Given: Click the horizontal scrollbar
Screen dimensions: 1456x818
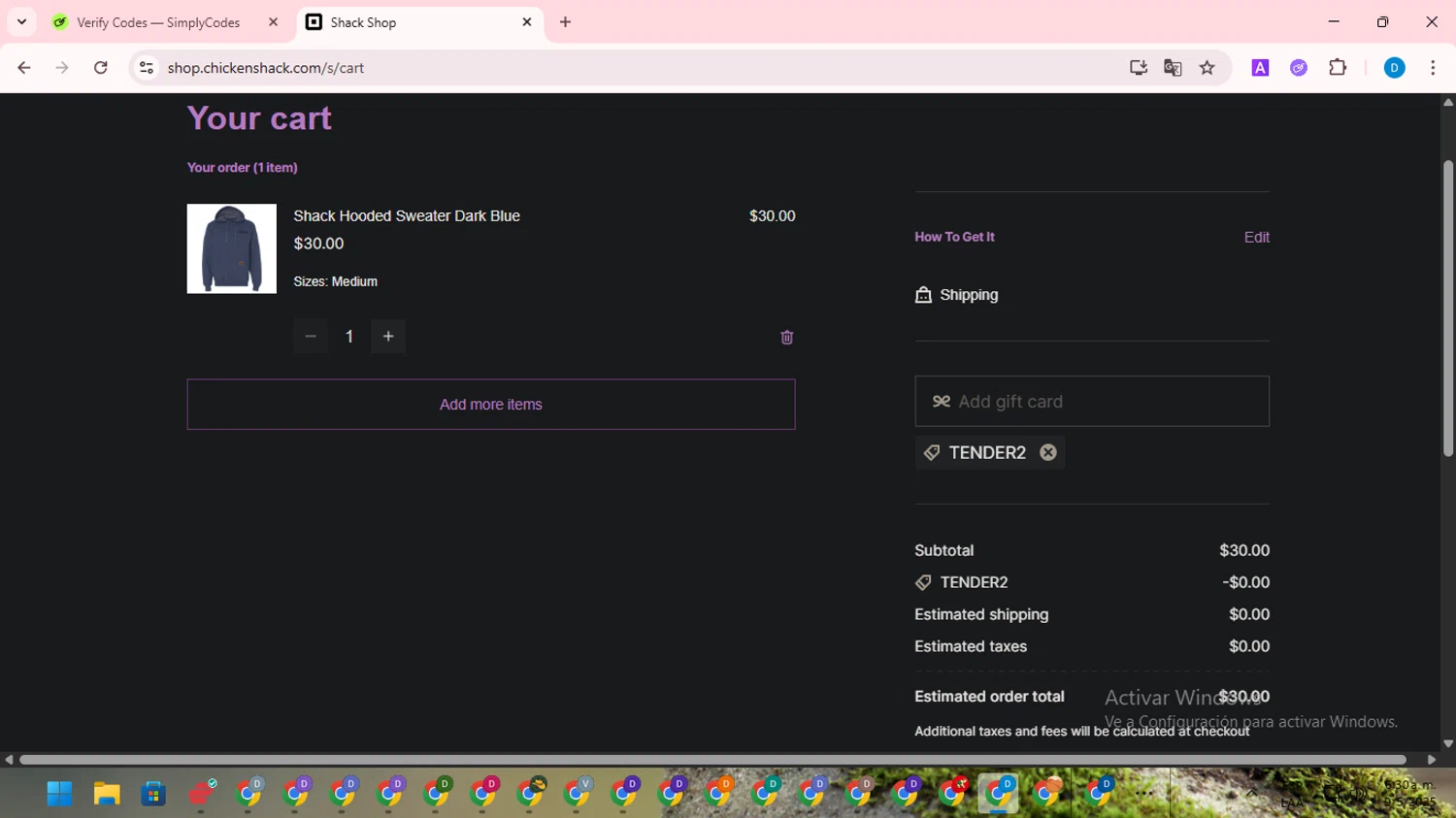Looking at the screenshot, I should (x=712, y=760).
